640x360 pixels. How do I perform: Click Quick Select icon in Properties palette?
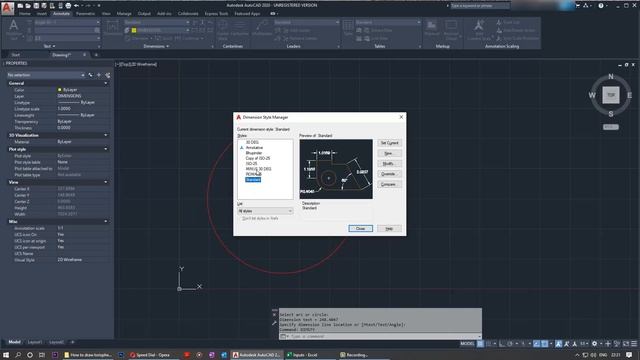pyautogui.click(x=108, y=75)
